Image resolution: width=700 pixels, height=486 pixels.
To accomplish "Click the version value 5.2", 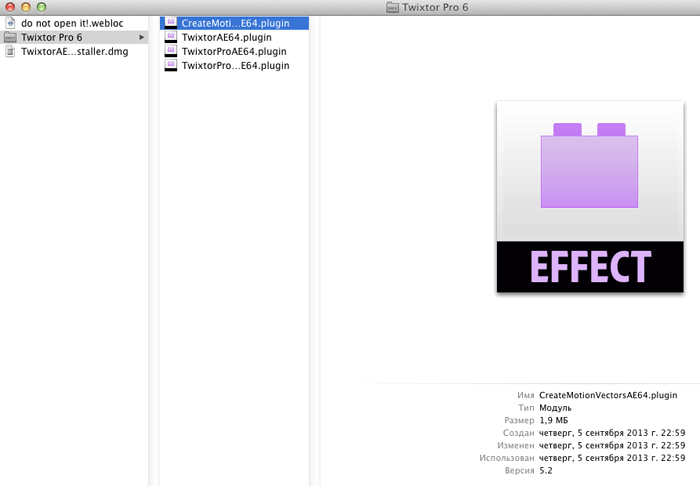I will pyautogui.click(x=546, y=470).
